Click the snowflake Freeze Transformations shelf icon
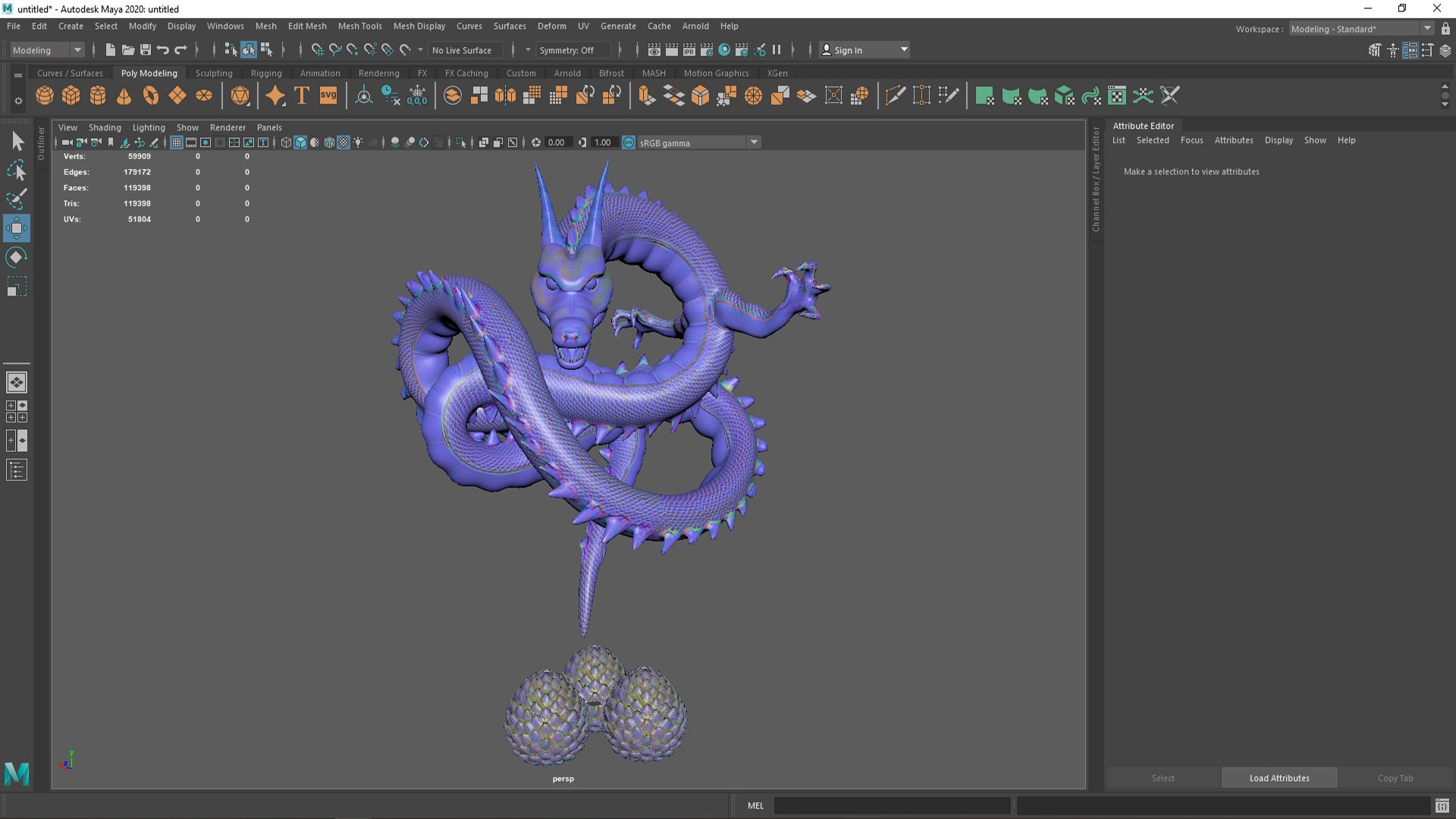This screenshot has width=1456, height=819. pos(417,96)
